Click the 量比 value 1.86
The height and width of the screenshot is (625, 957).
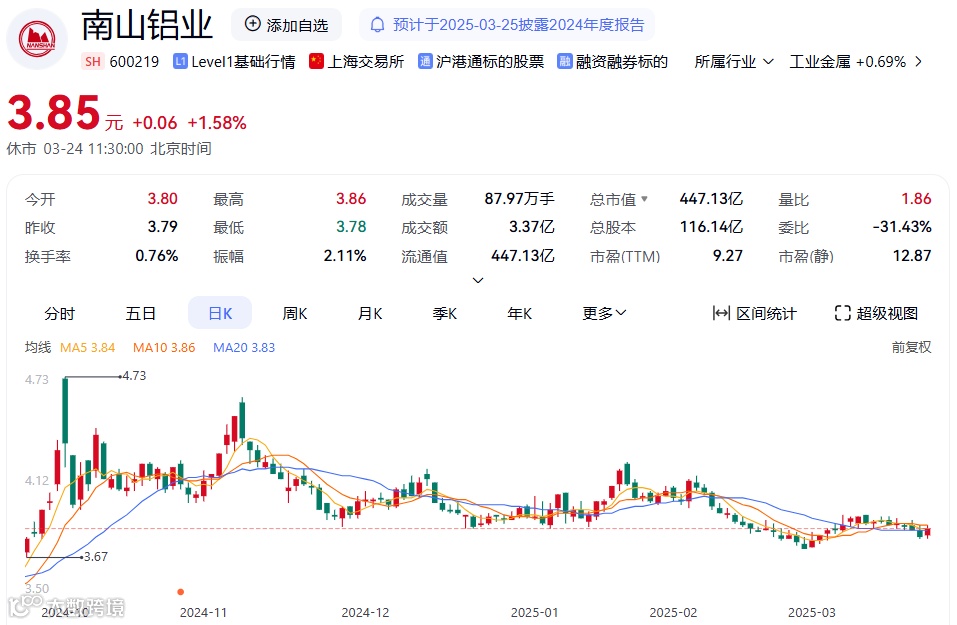(x=916, y=199)
